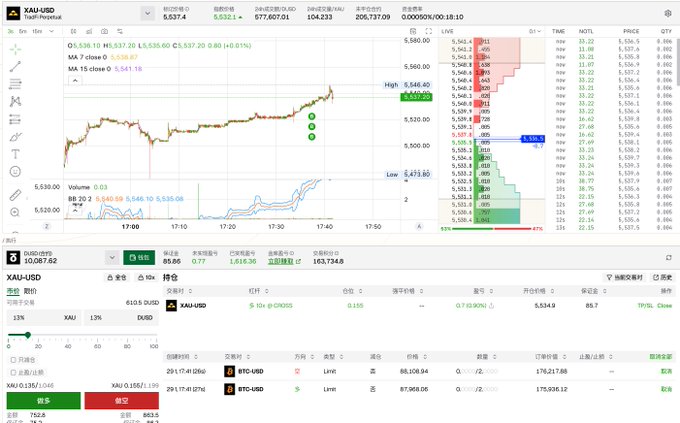Tick the first checkbox under the slider
Screen dimensions: 680x423
(x=13, y=360)
